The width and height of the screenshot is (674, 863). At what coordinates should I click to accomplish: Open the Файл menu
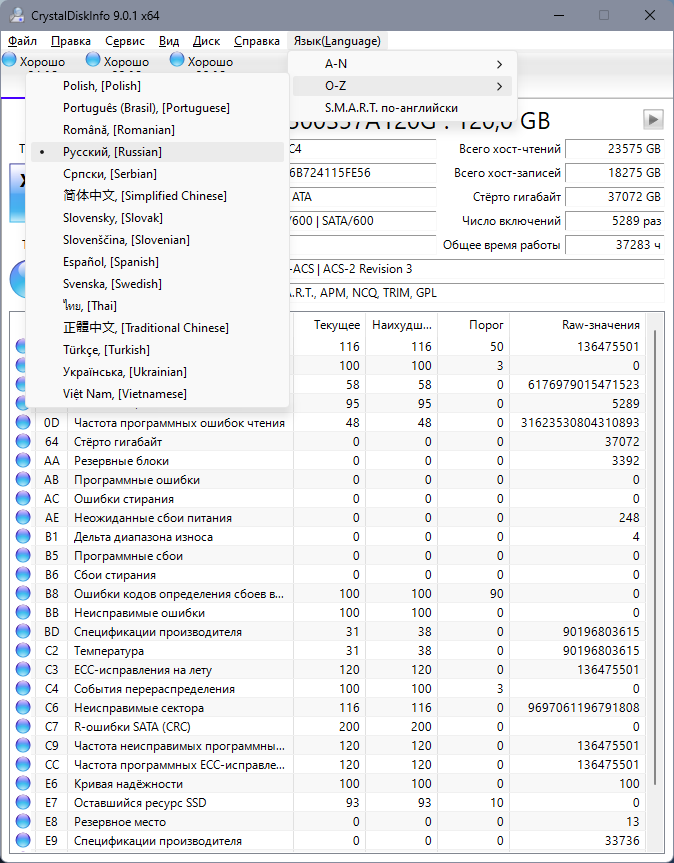click(x=23, y=41)
